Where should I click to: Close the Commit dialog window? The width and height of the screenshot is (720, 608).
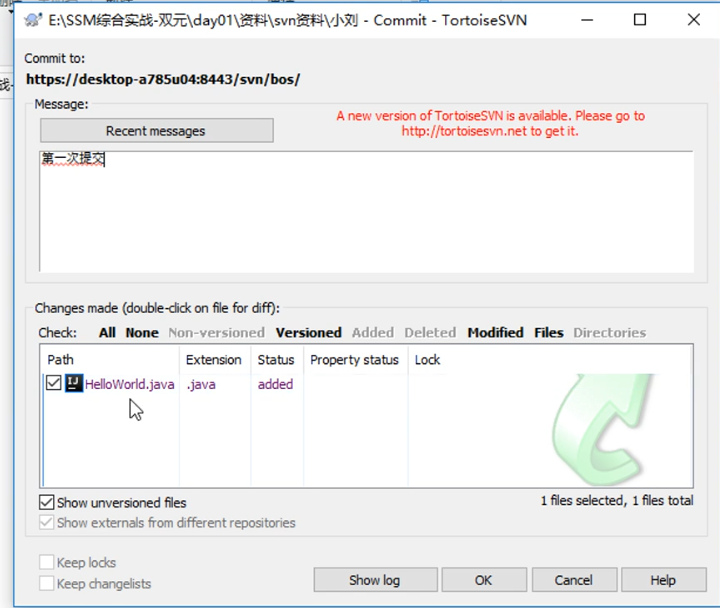point(693,20)
